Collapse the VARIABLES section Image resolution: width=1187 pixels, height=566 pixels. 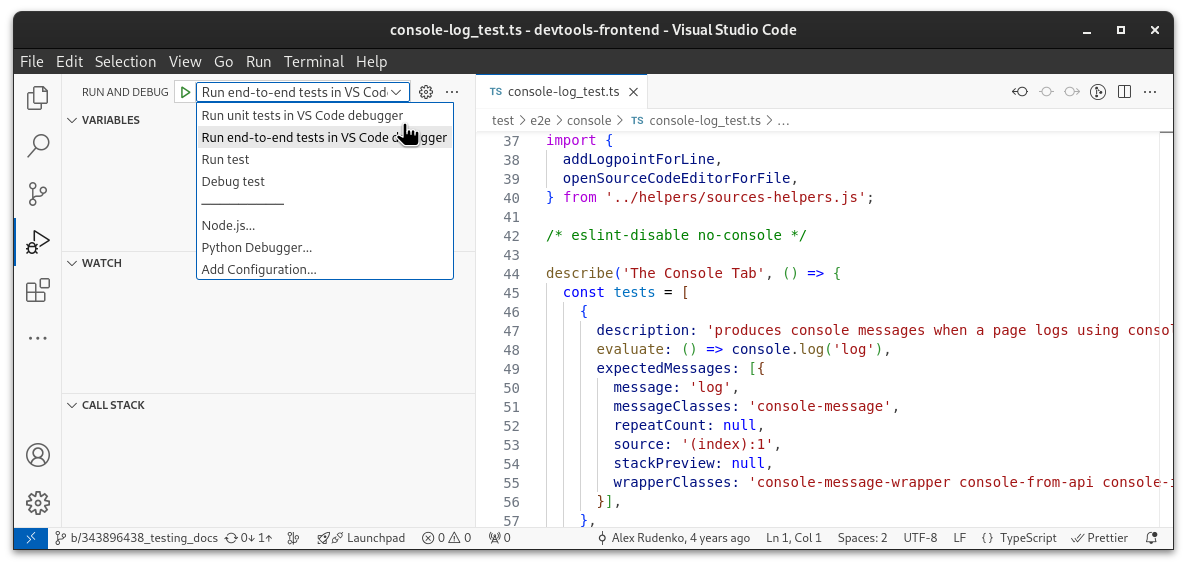(x=110, y=120)
